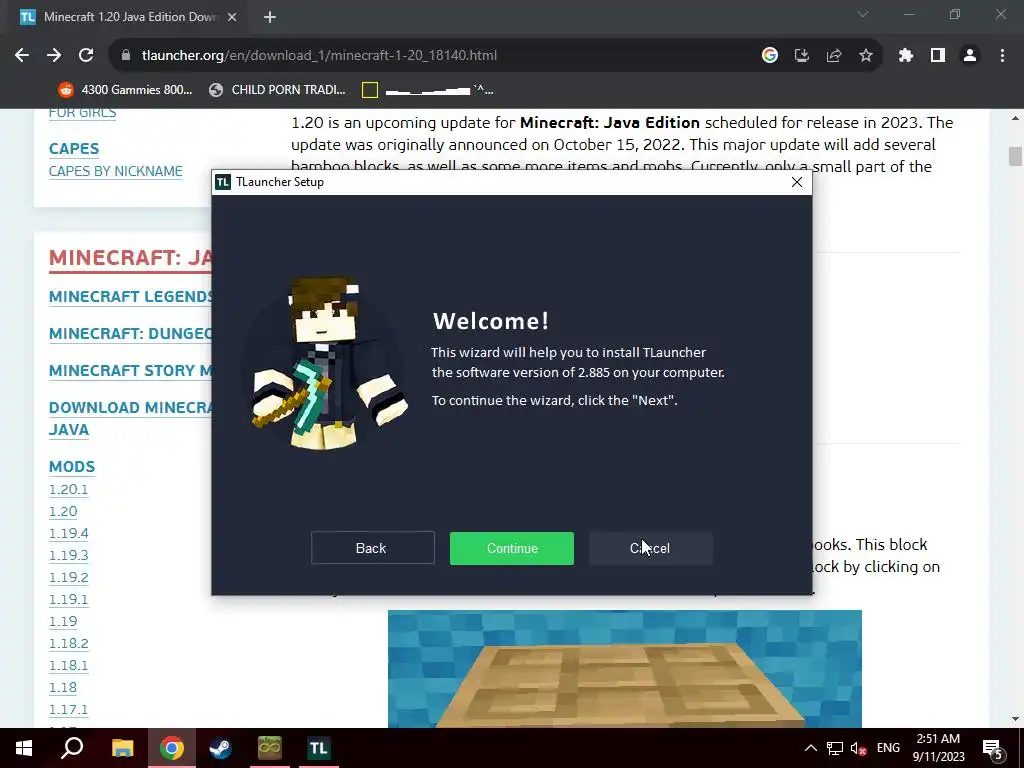Open the tab search chevron in the title bar
This screenshot has width=1024, height=768.
coord(863,14)
